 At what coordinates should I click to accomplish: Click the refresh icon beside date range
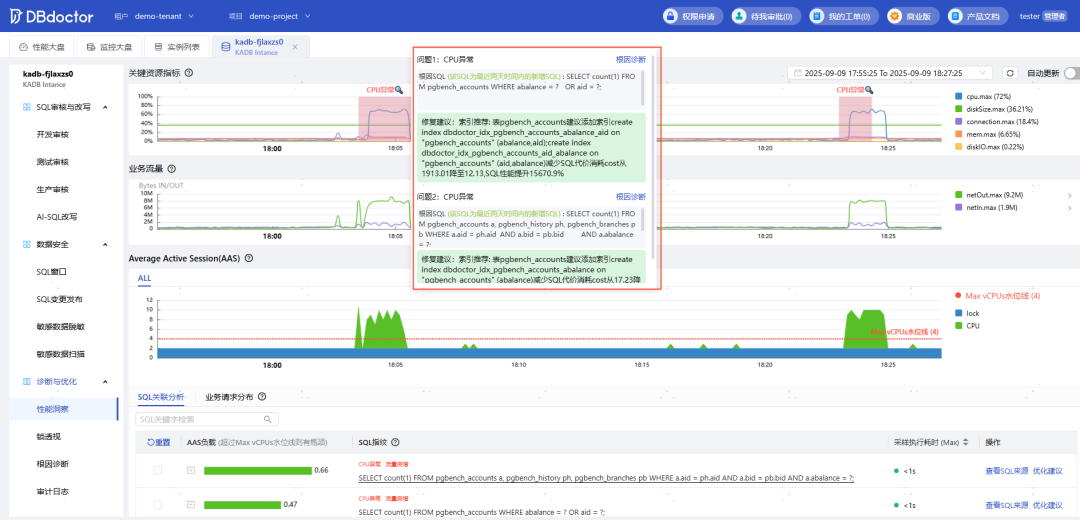1010,72
